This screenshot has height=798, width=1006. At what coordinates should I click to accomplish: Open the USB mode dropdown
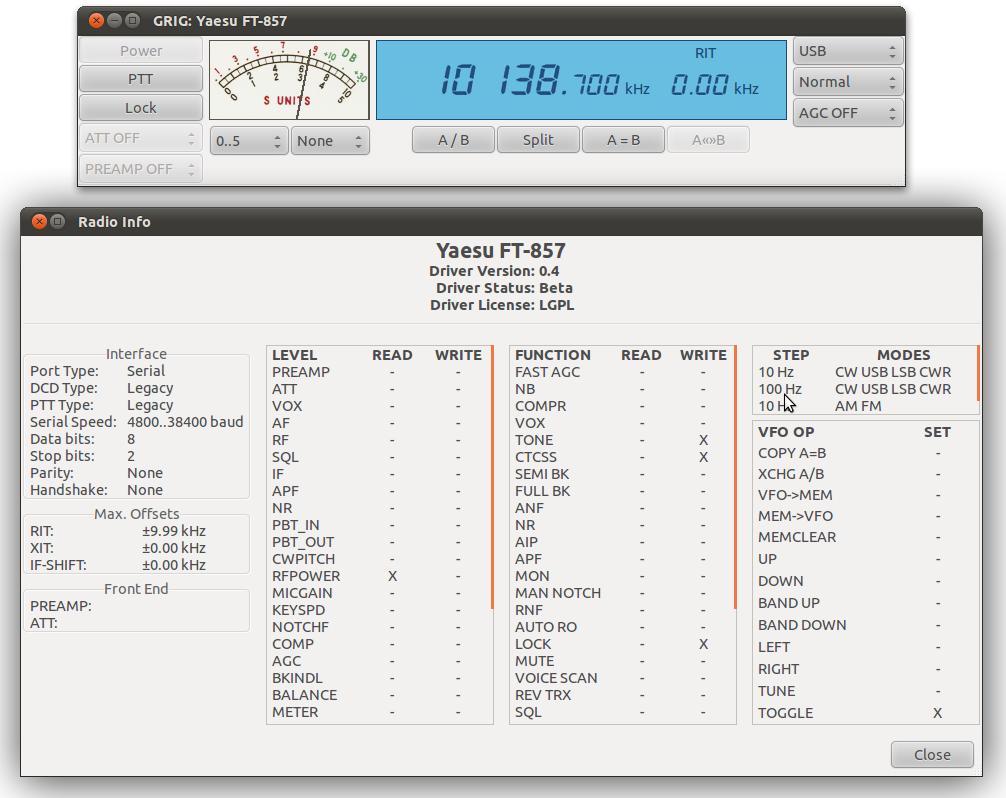click(x=848, y=51)
